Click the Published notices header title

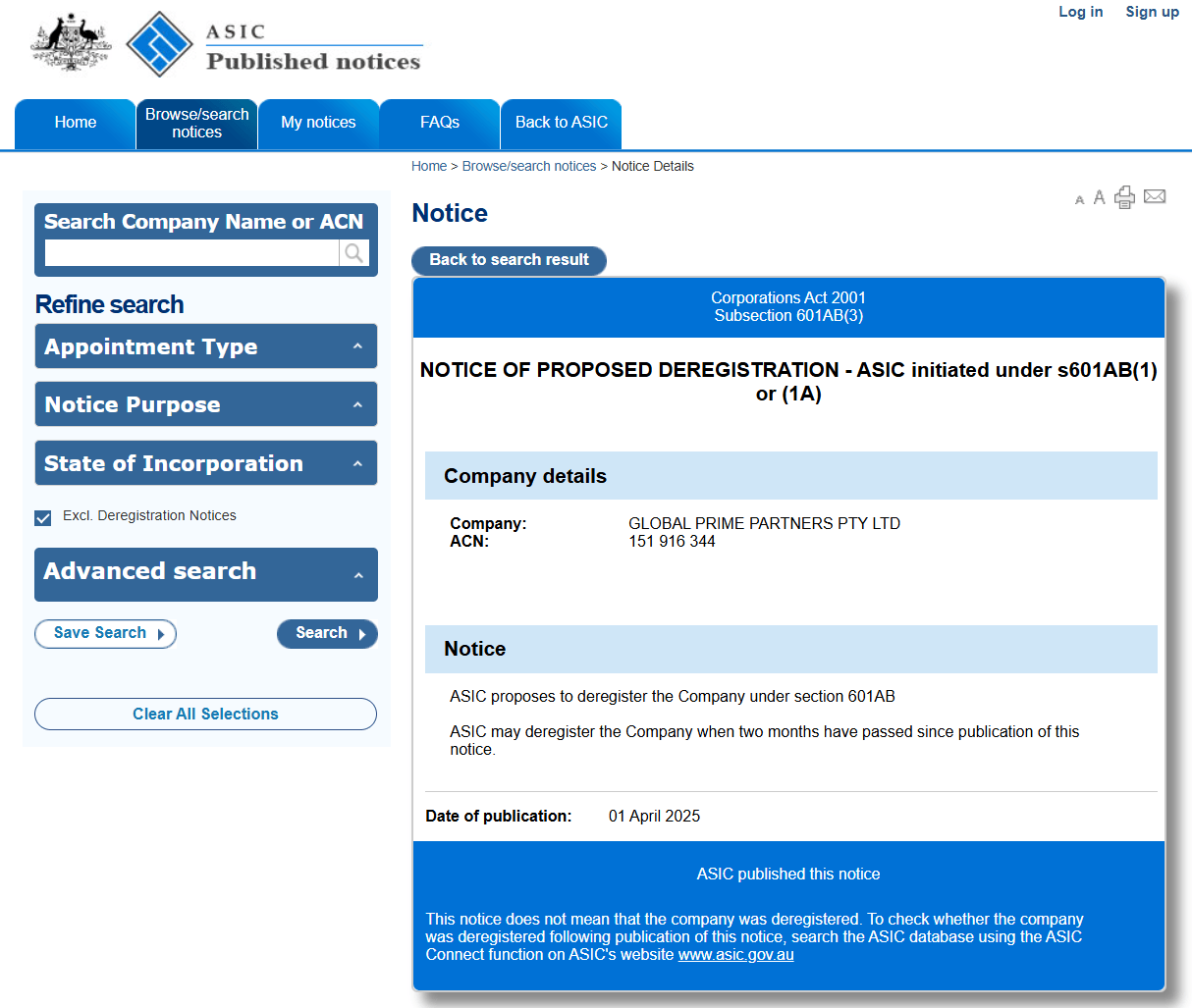[x=313, y=61]
